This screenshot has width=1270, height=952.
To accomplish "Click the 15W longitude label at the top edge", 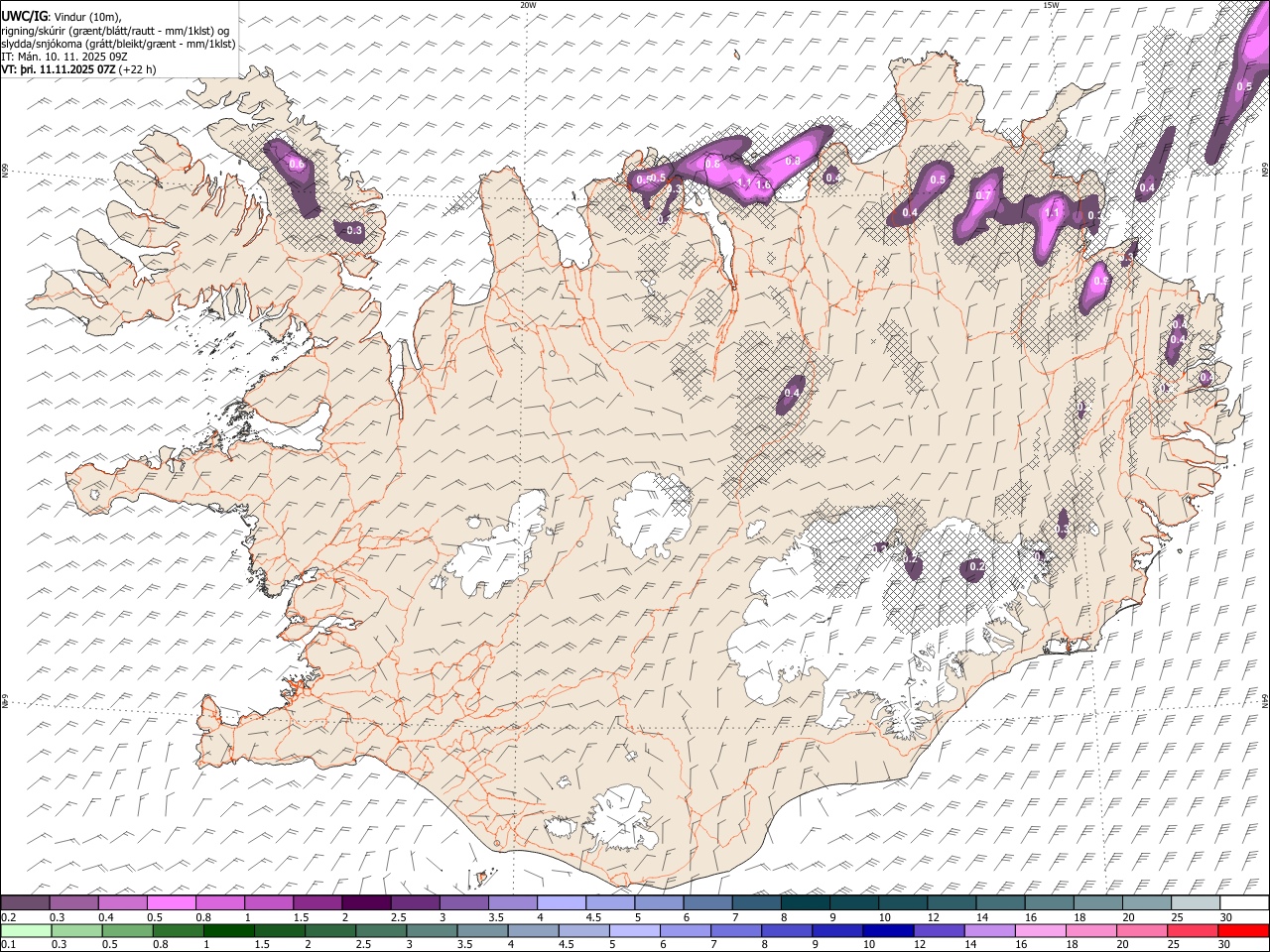I will 1051,5.
